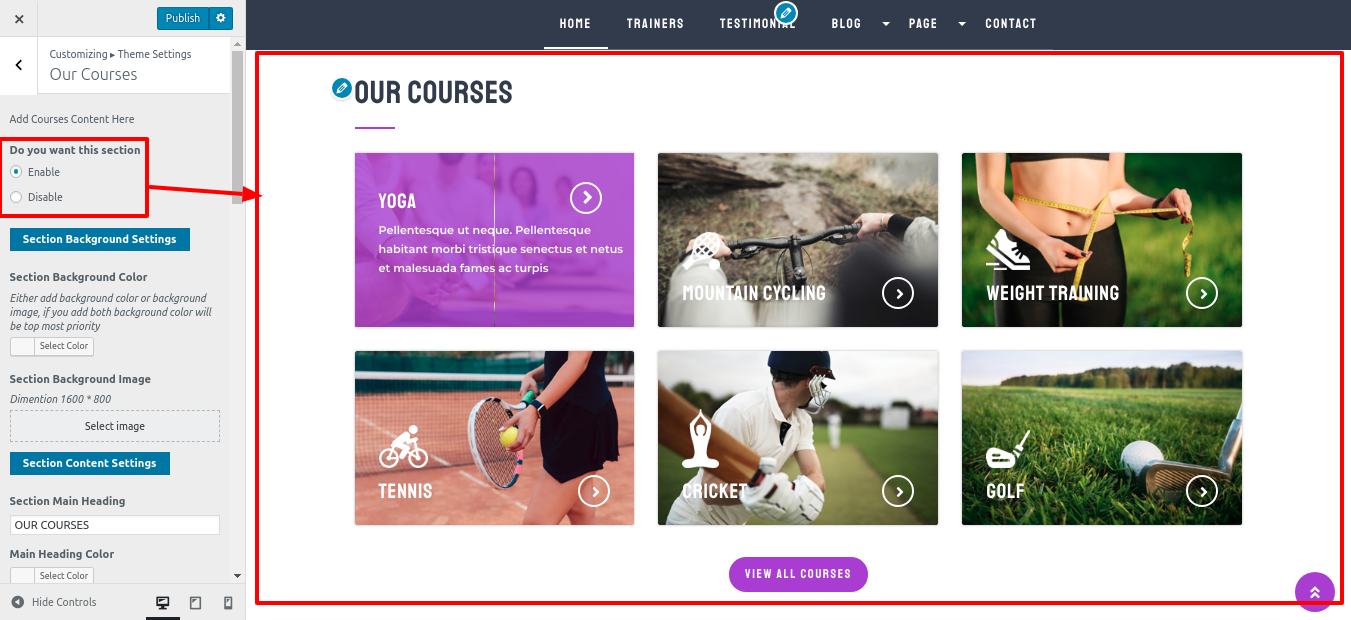The image size is (1351, 620).
Task: Click the Publish button
Action: coord(183,18)
